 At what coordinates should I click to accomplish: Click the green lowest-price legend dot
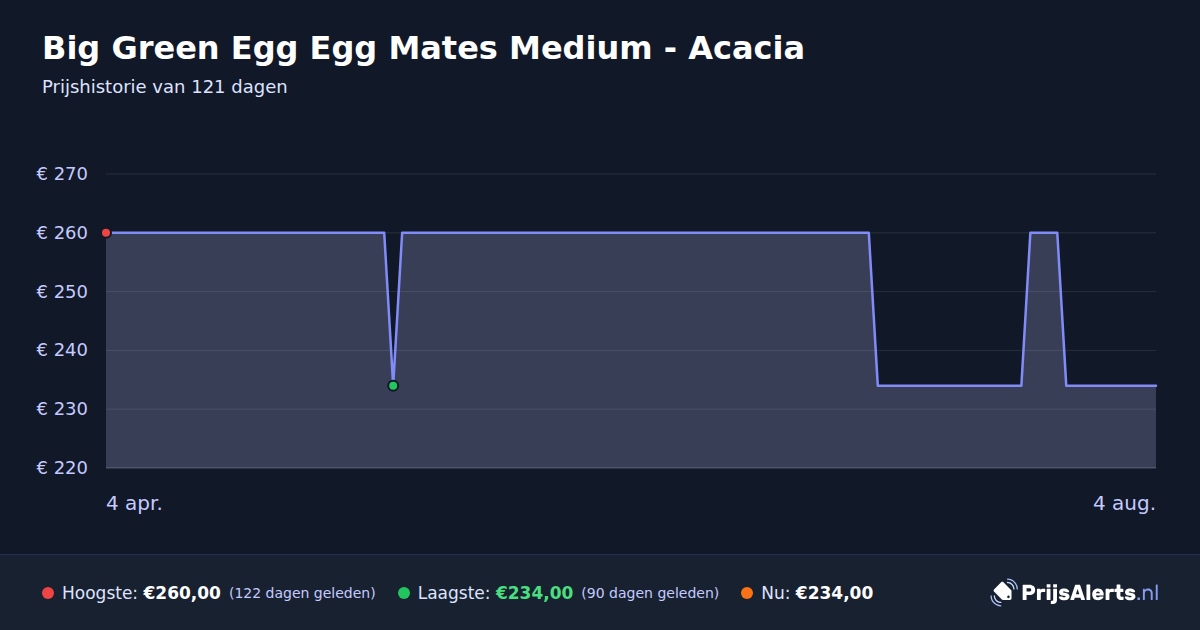tap(404, 593)
